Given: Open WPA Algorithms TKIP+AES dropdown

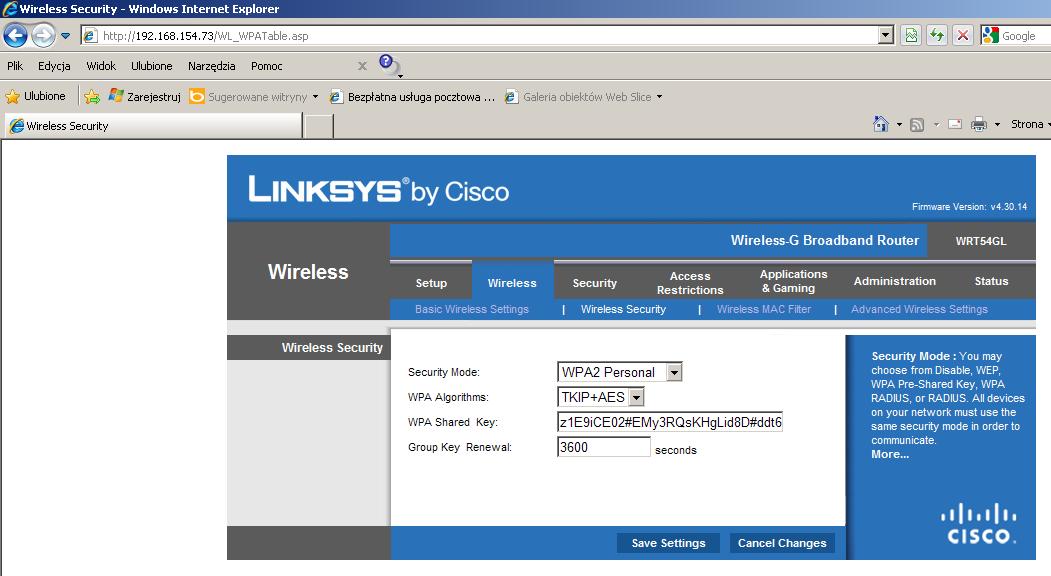Looking at the screenshot, I should 601,397.
